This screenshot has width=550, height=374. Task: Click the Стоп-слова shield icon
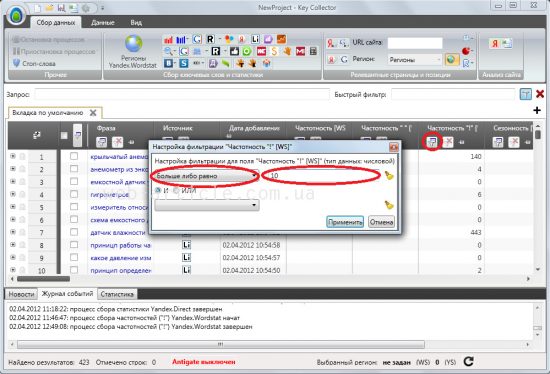point(16,63)
